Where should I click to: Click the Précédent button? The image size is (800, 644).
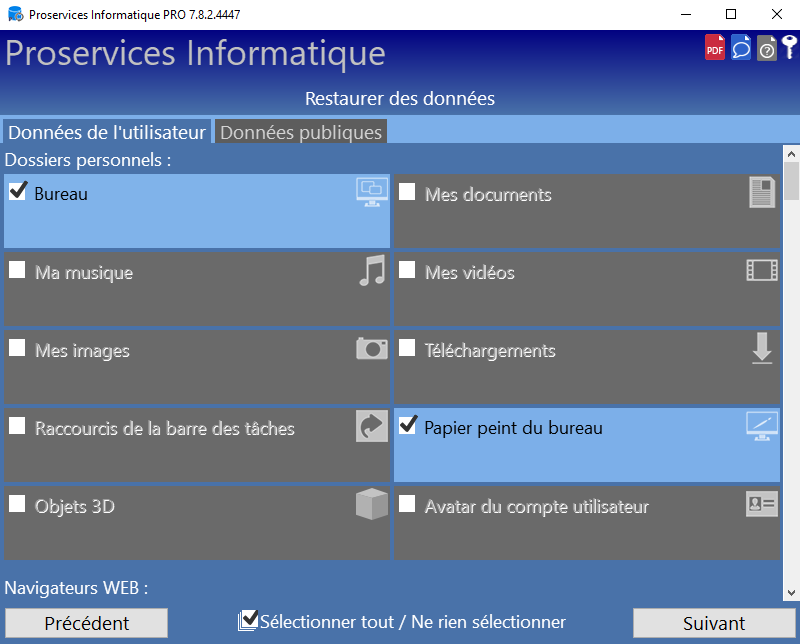click(x=87, y=623)
